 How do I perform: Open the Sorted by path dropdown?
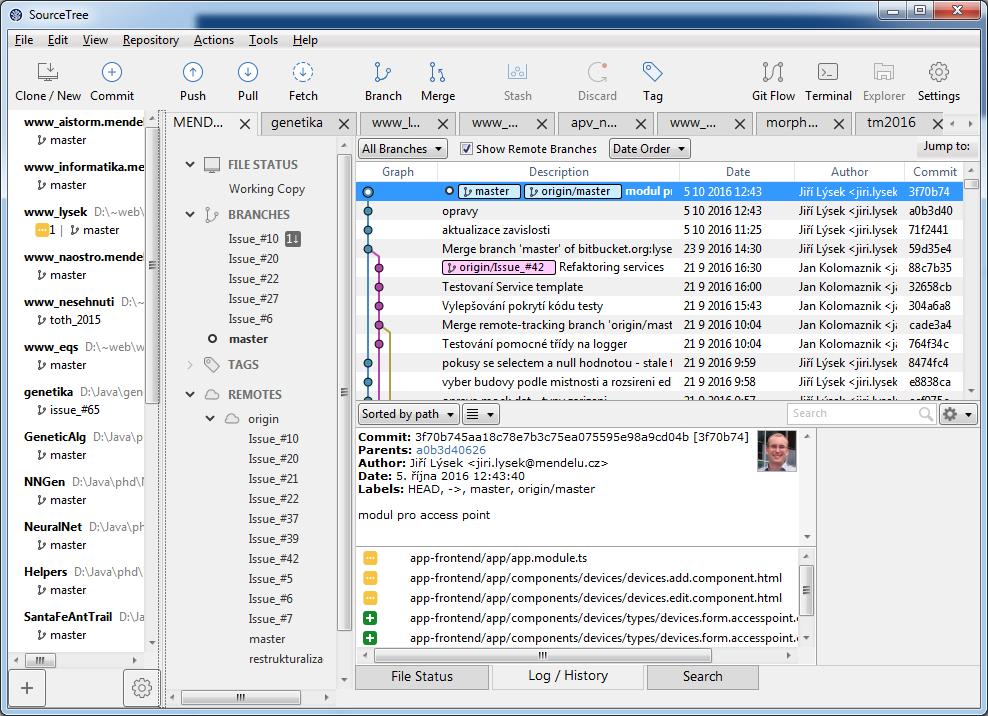(408, 414)
